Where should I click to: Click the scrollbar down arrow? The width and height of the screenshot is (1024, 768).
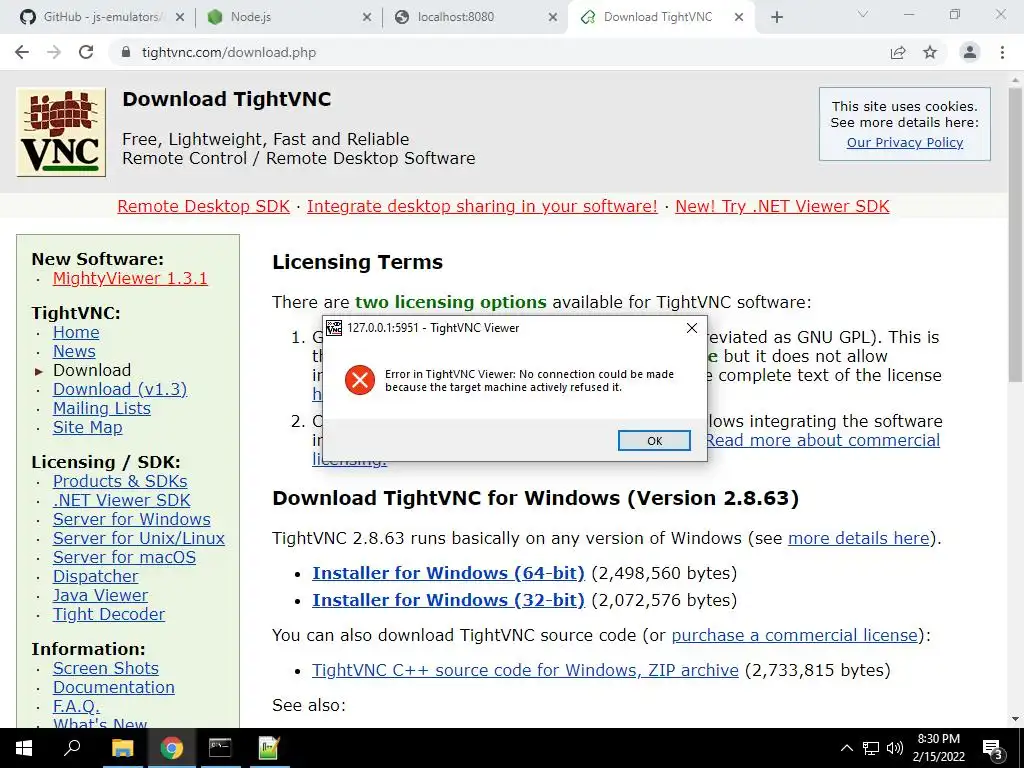pos(1015,719)
